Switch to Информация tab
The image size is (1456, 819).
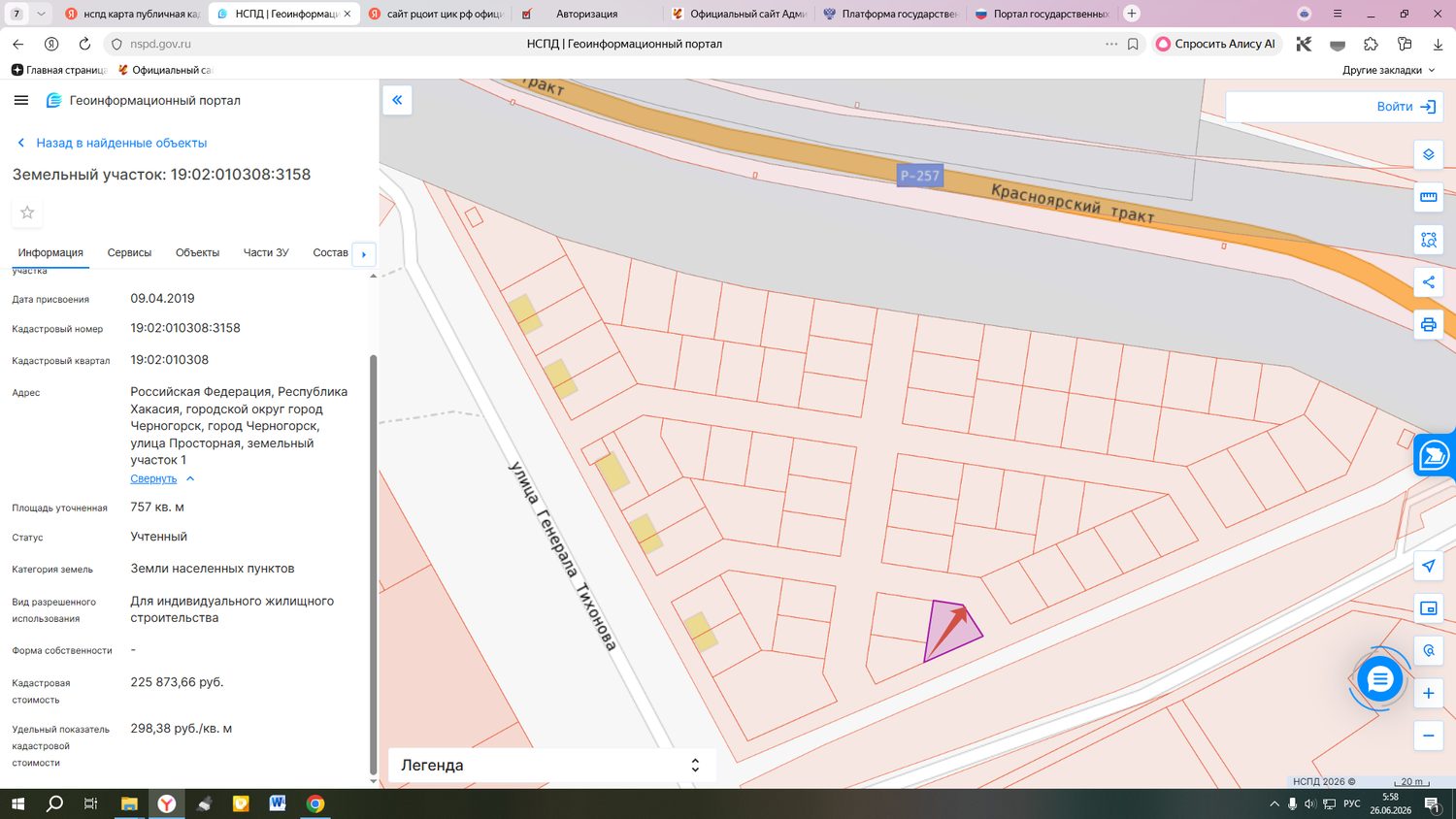[x=50, y=252]
